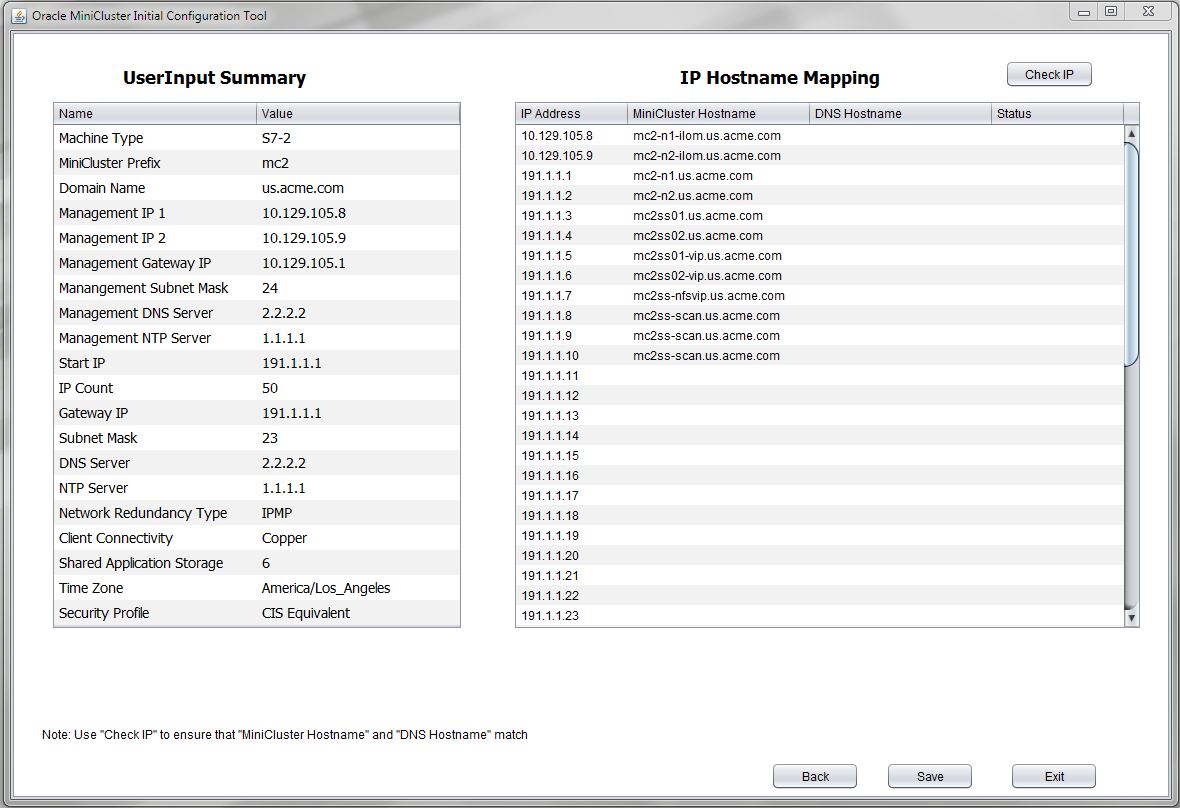Click scrollbar up arrow in IP mapping
The width and height of the screenshot is (1180, 808).
[x=1131, y=133]
